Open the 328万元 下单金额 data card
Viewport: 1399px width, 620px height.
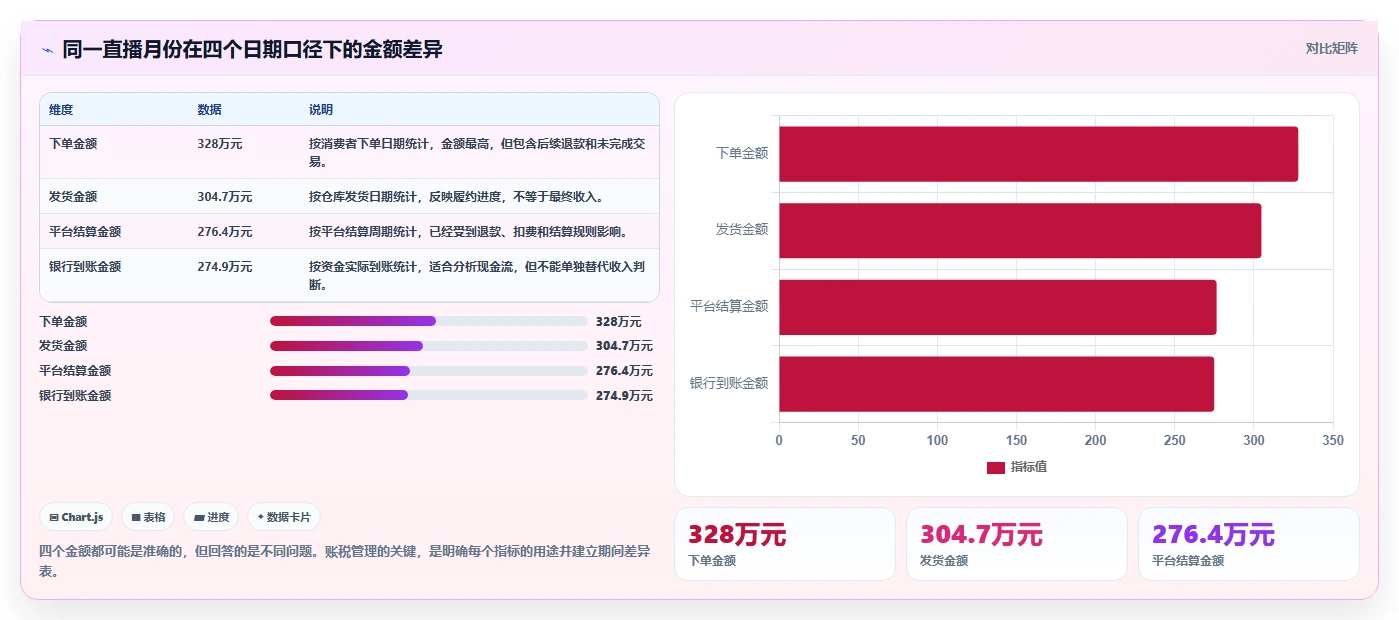(x=785, y=544)
